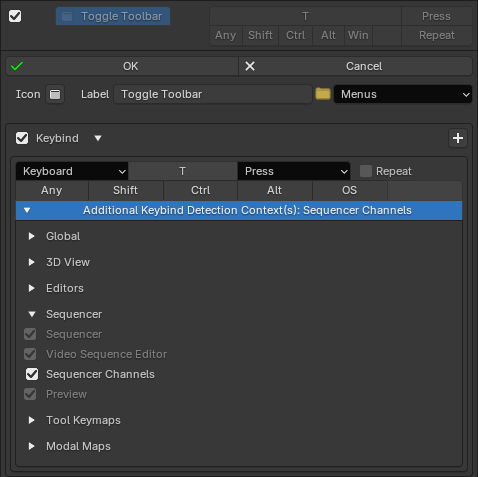Toggle the Shift modifier button

[x=126, y=190]
